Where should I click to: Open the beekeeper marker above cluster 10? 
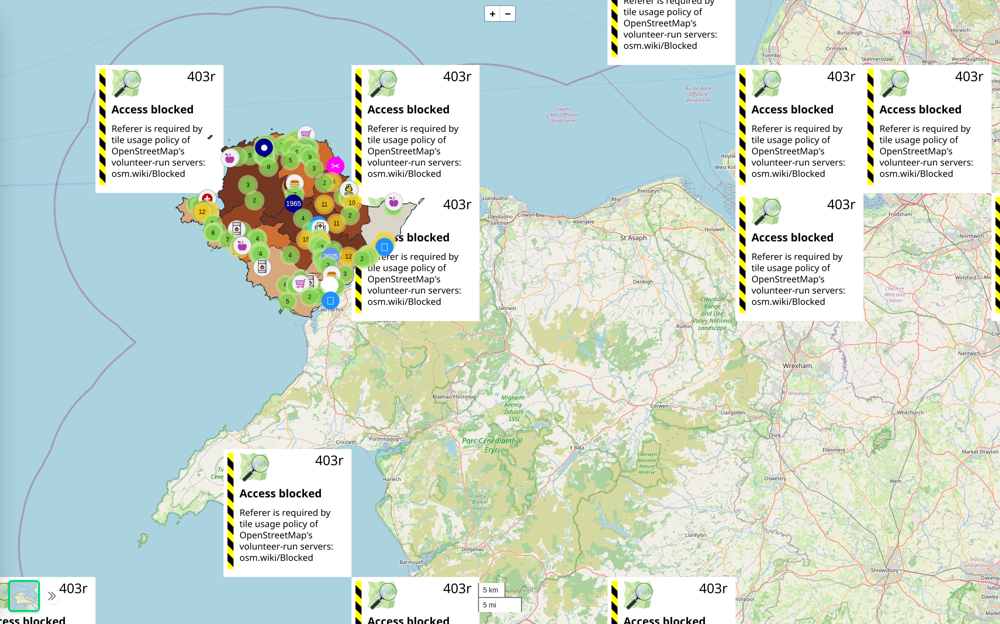(349, 189)
